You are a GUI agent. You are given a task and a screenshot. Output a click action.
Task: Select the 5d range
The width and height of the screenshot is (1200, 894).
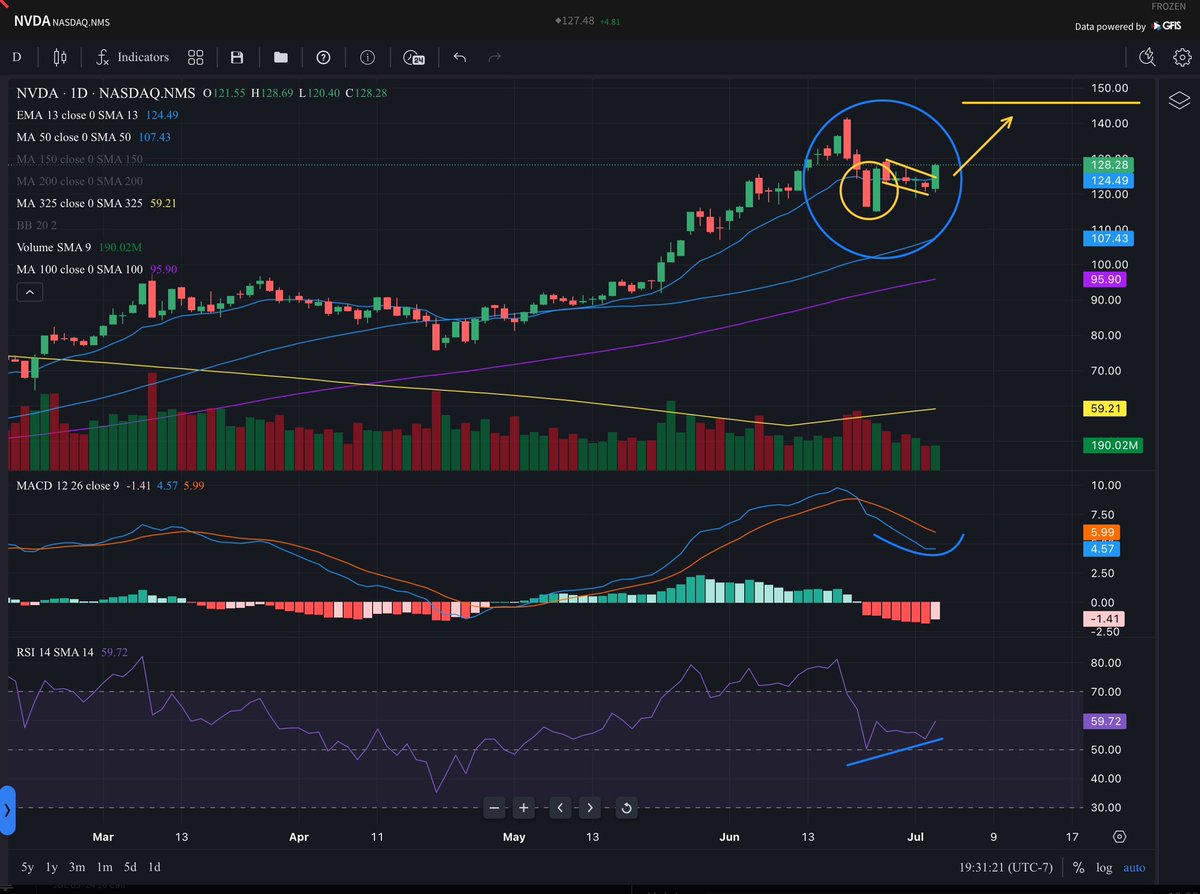click(x=129, y=867)
